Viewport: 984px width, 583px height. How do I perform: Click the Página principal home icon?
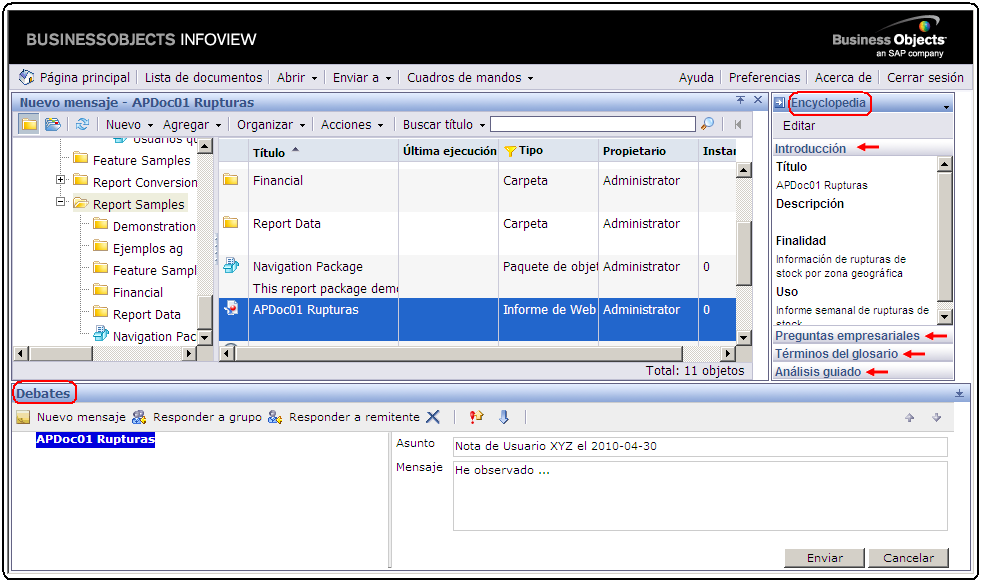[27, 77]
